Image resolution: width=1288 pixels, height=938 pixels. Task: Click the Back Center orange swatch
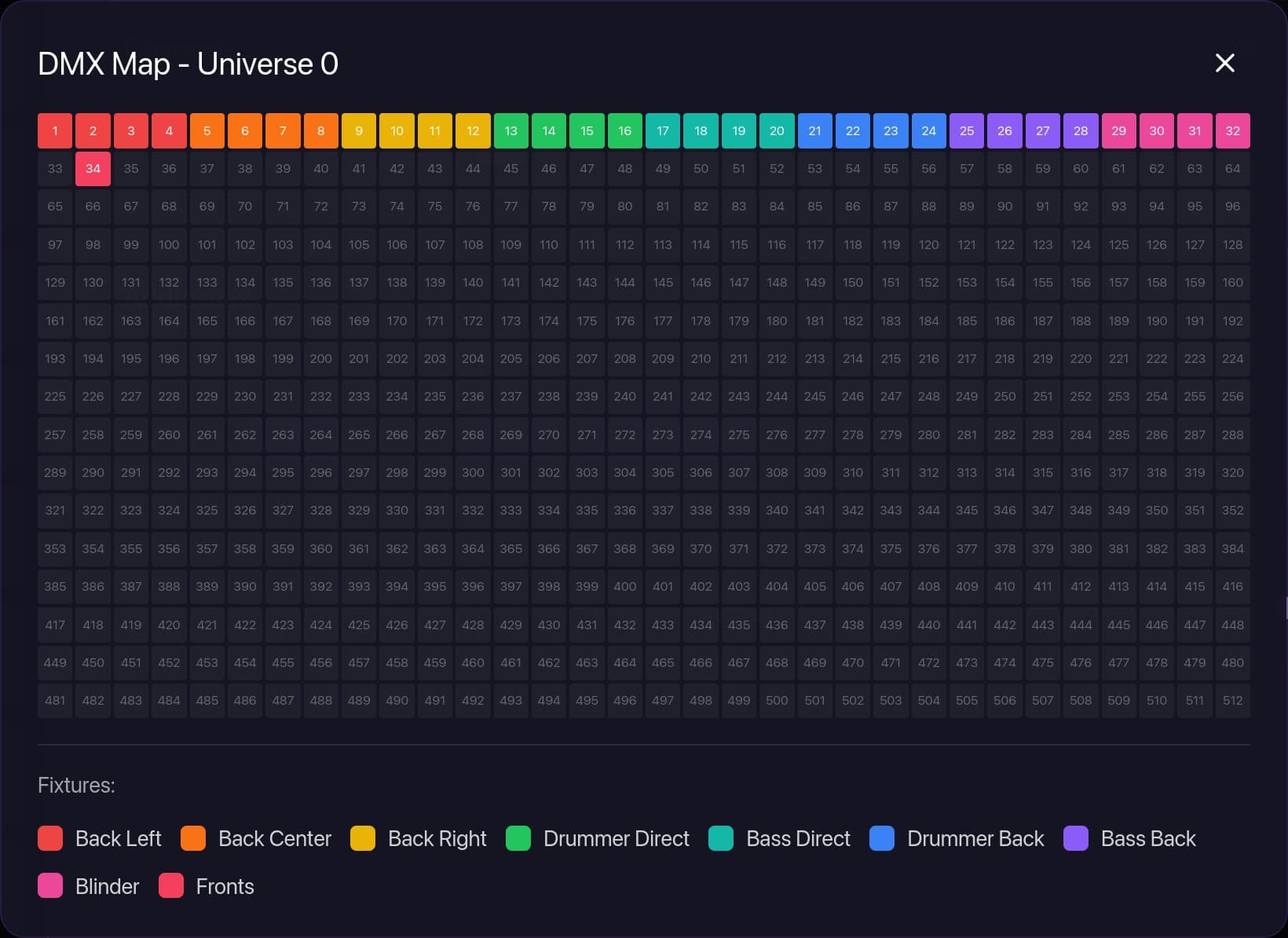193,838
